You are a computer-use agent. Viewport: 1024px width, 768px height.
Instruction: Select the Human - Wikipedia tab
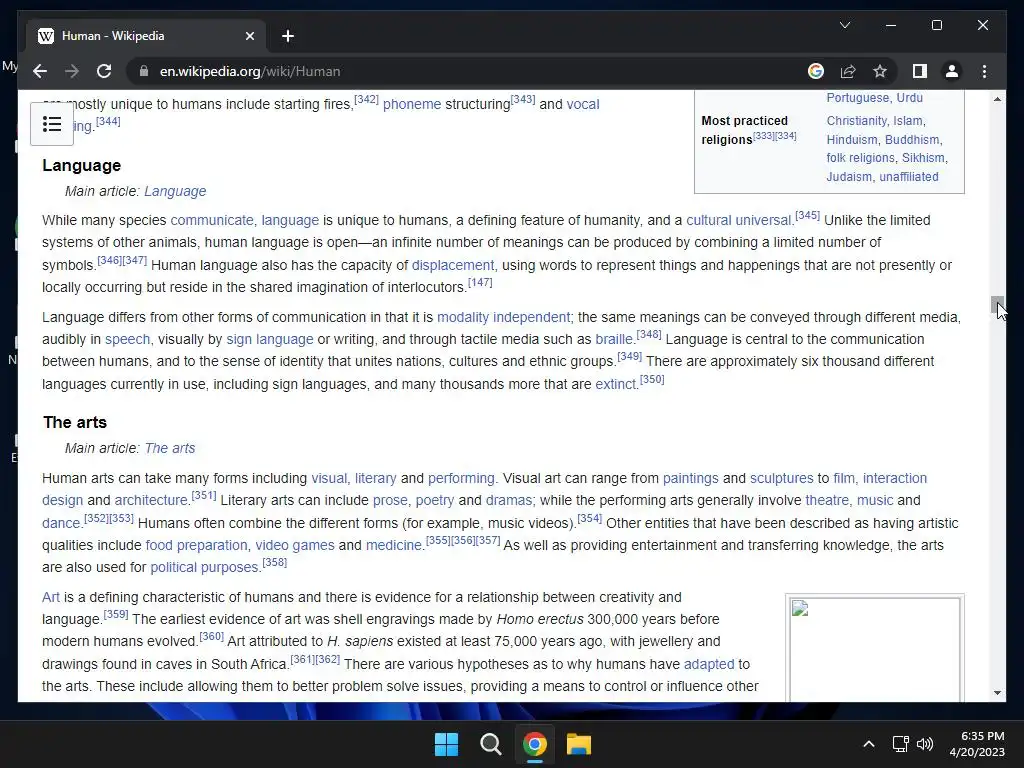(146, 36)
